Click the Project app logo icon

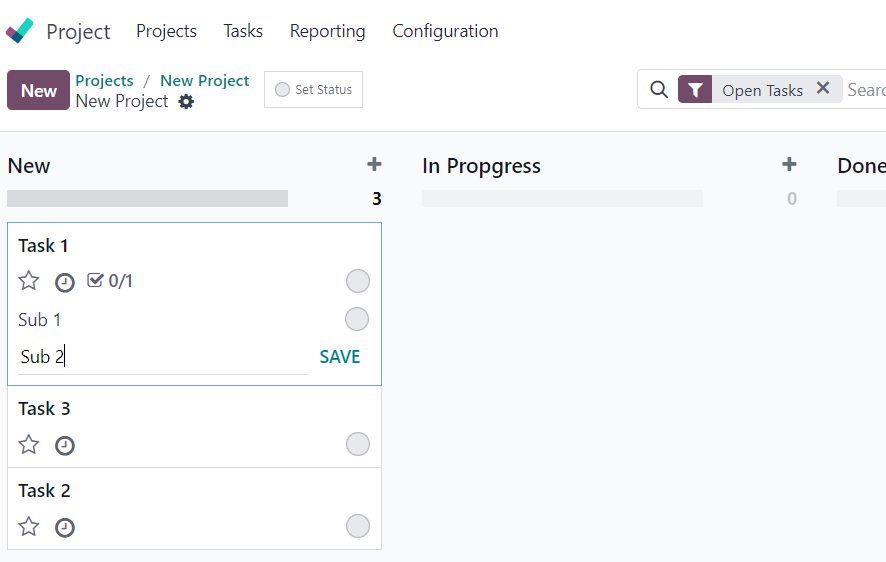coord(20,31)
